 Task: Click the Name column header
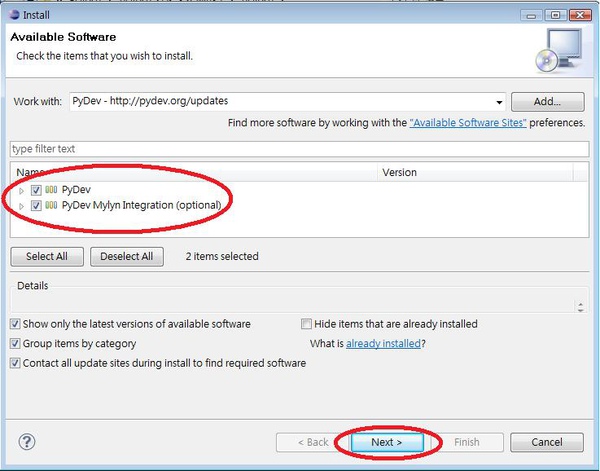click(194, 172)
